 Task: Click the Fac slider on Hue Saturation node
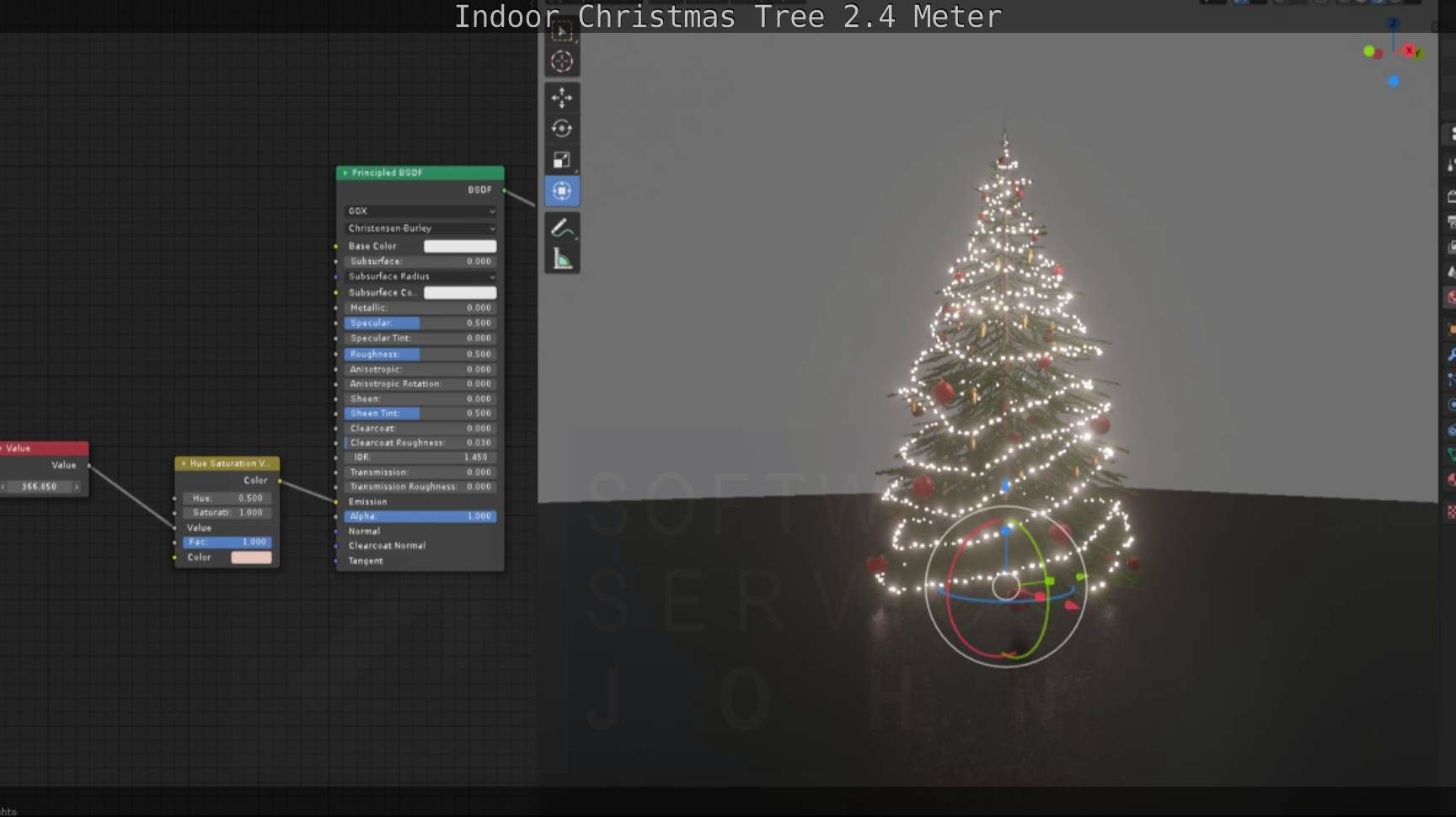pyautogui.click(x=227, y=542)
